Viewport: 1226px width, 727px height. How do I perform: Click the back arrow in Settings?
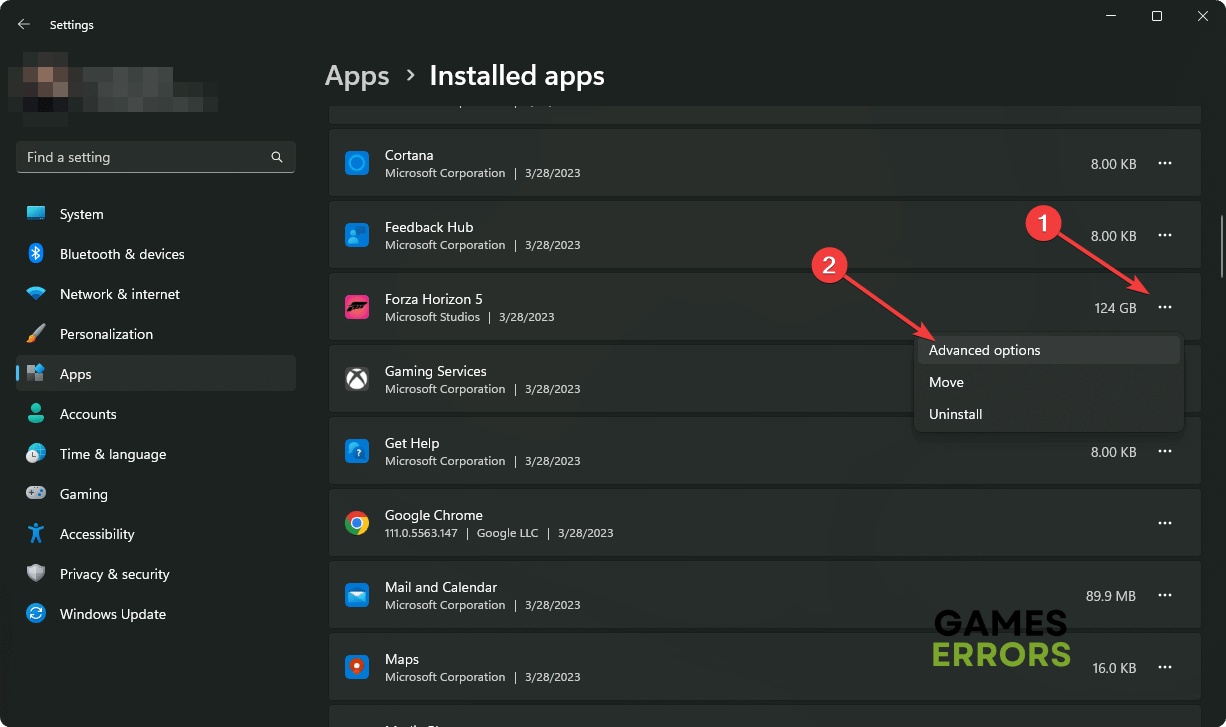pyautogui.click(x=24, y=24)
